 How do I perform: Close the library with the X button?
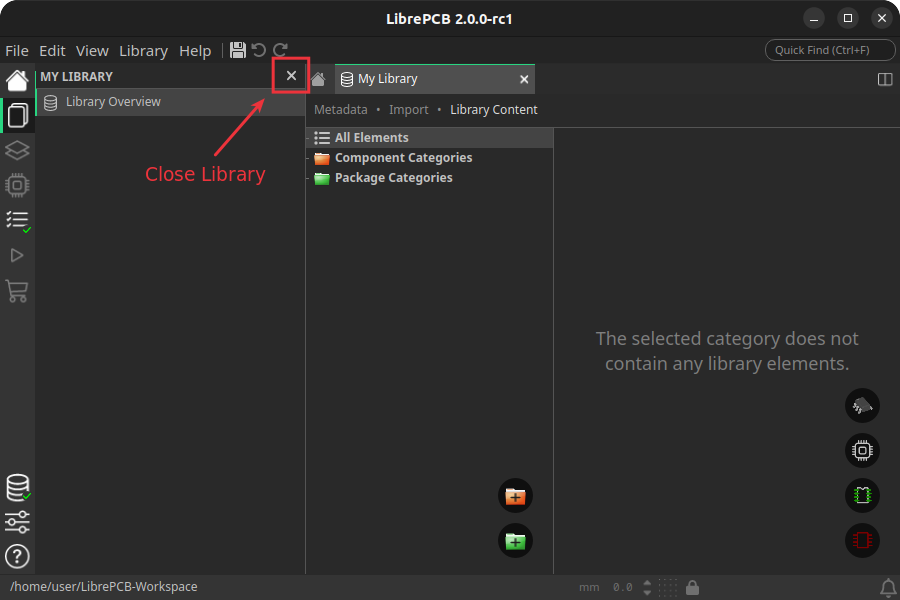pos(291,76)
